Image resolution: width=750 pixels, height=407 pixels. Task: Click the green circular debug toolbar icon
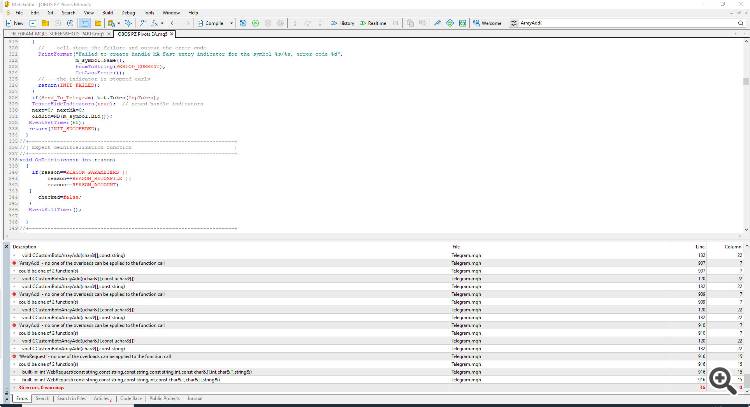pos(255,23)
